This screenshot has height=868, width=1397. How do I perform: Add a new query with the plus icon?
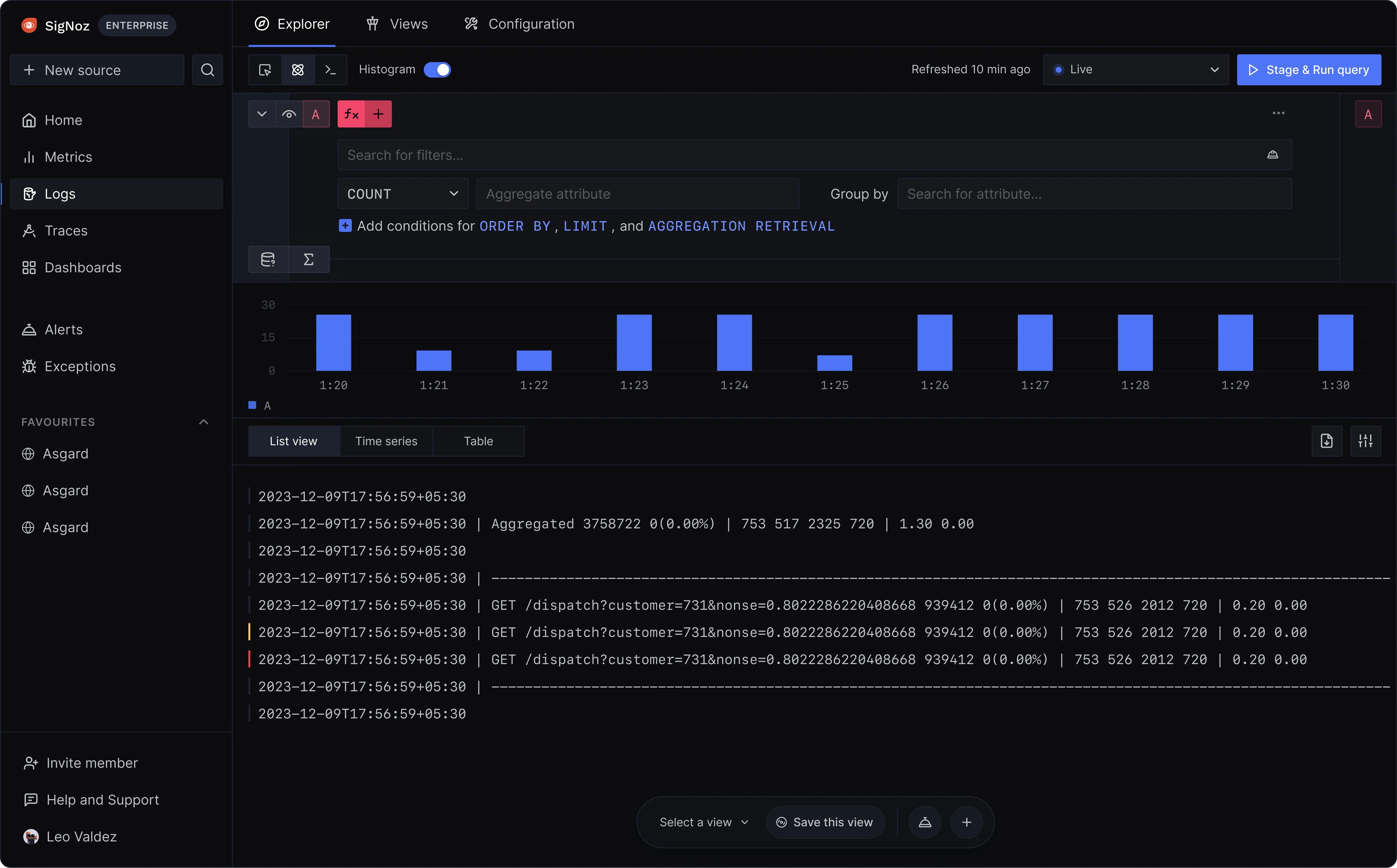click(379, 114)
